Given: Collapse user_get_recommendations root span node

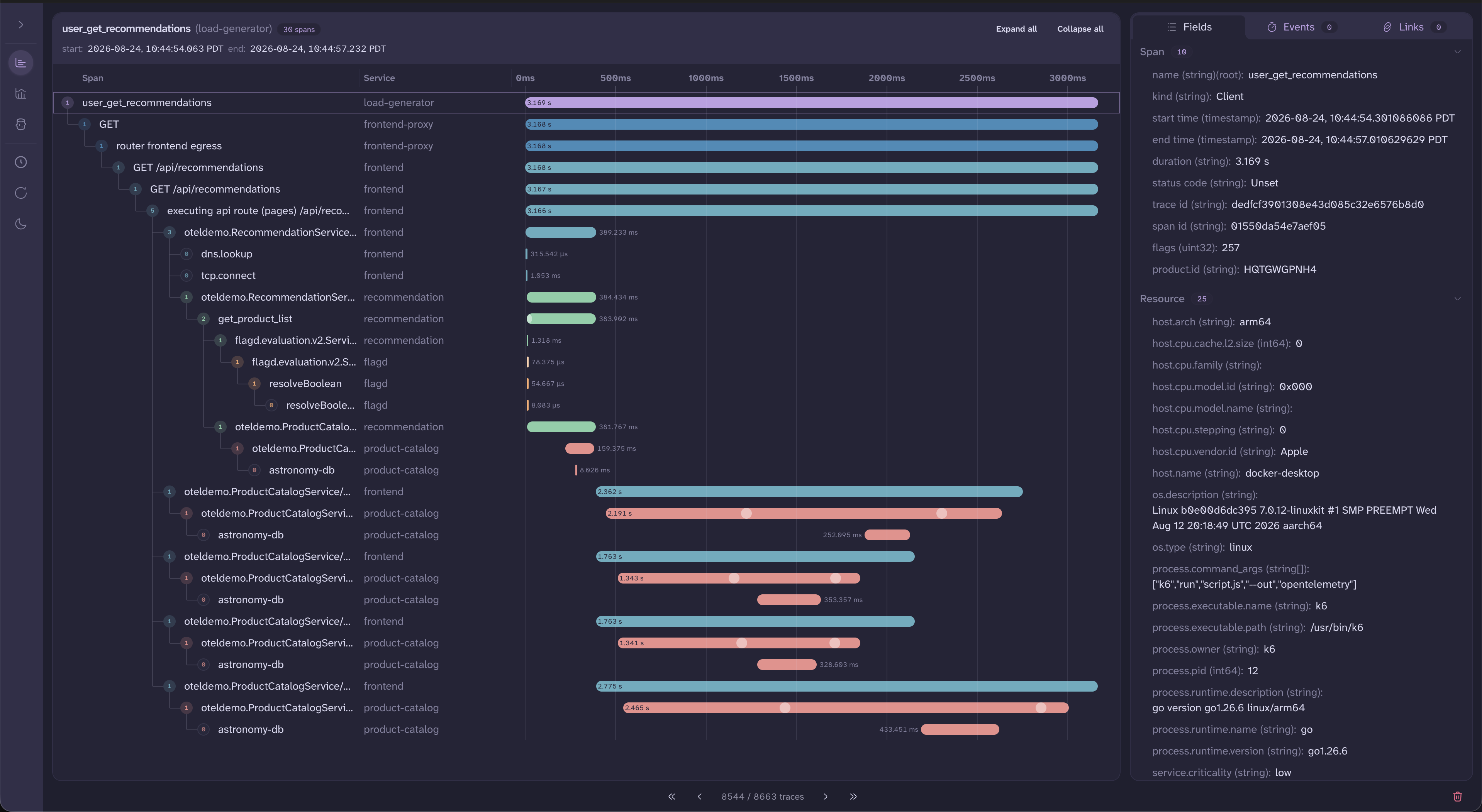Looking at the screenshot, I should [x=67, y=102].
